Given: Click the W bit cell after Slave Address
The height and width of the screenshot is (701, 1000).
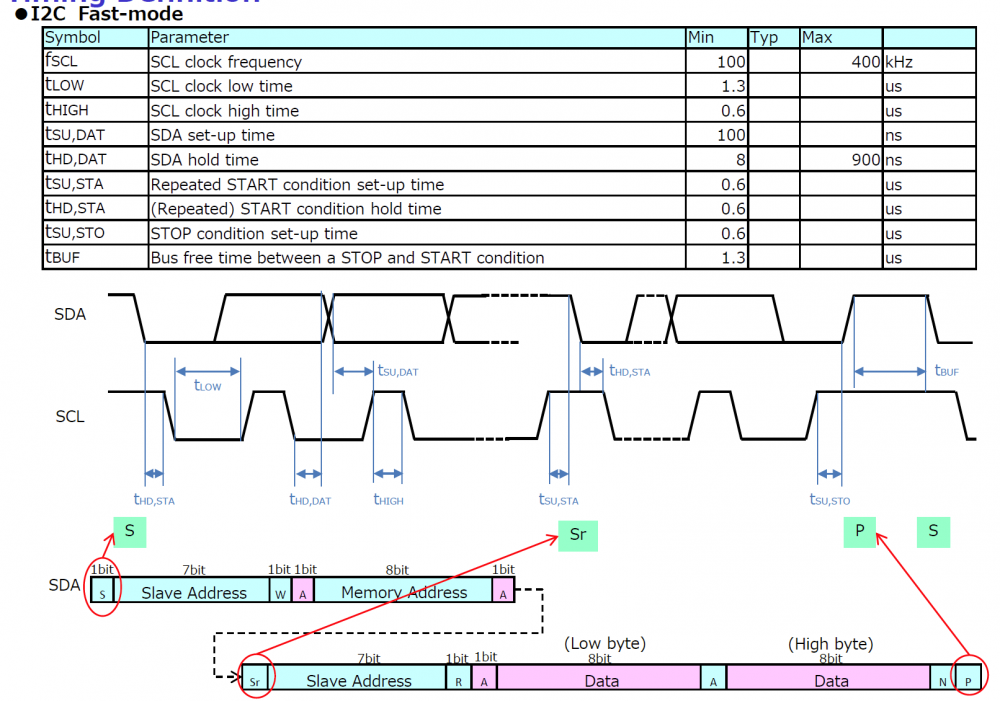Looking at the screenshot, I should tap(280, 592).
